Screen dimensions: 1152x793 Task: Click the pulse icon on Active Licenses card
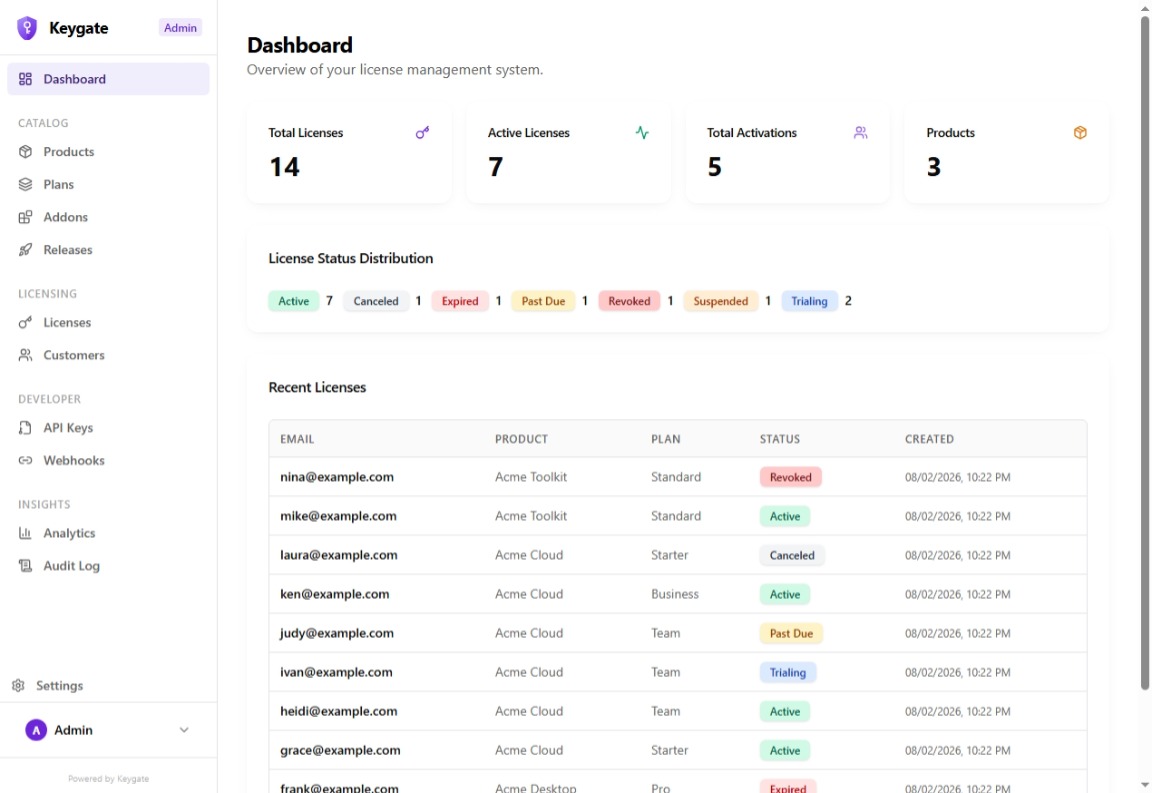pos(642,133)
